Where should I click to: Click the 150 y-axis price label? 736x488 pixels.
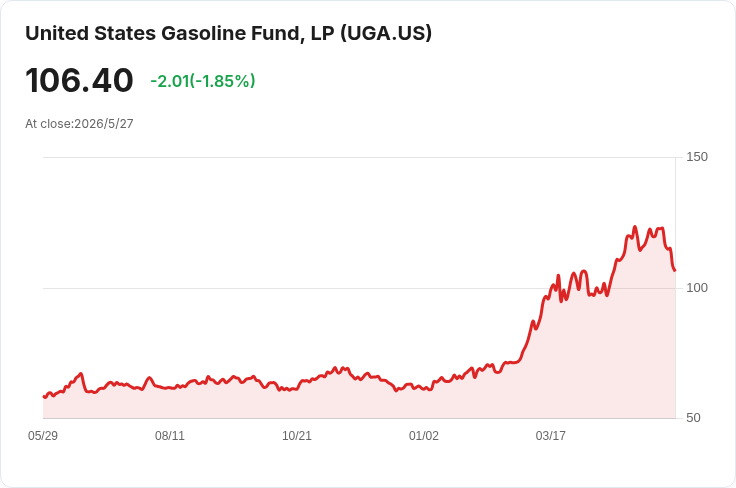click(x=697, y=157)
